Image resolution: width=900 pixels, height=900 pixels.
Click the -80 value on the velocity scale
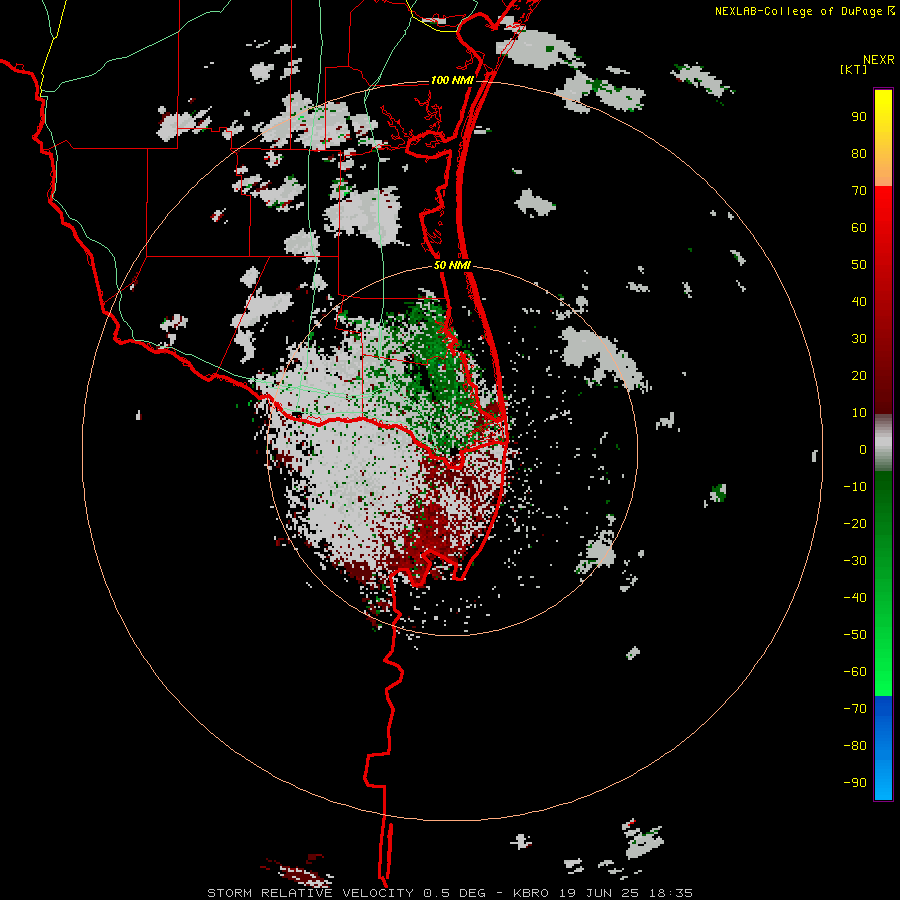click(855, 746)
